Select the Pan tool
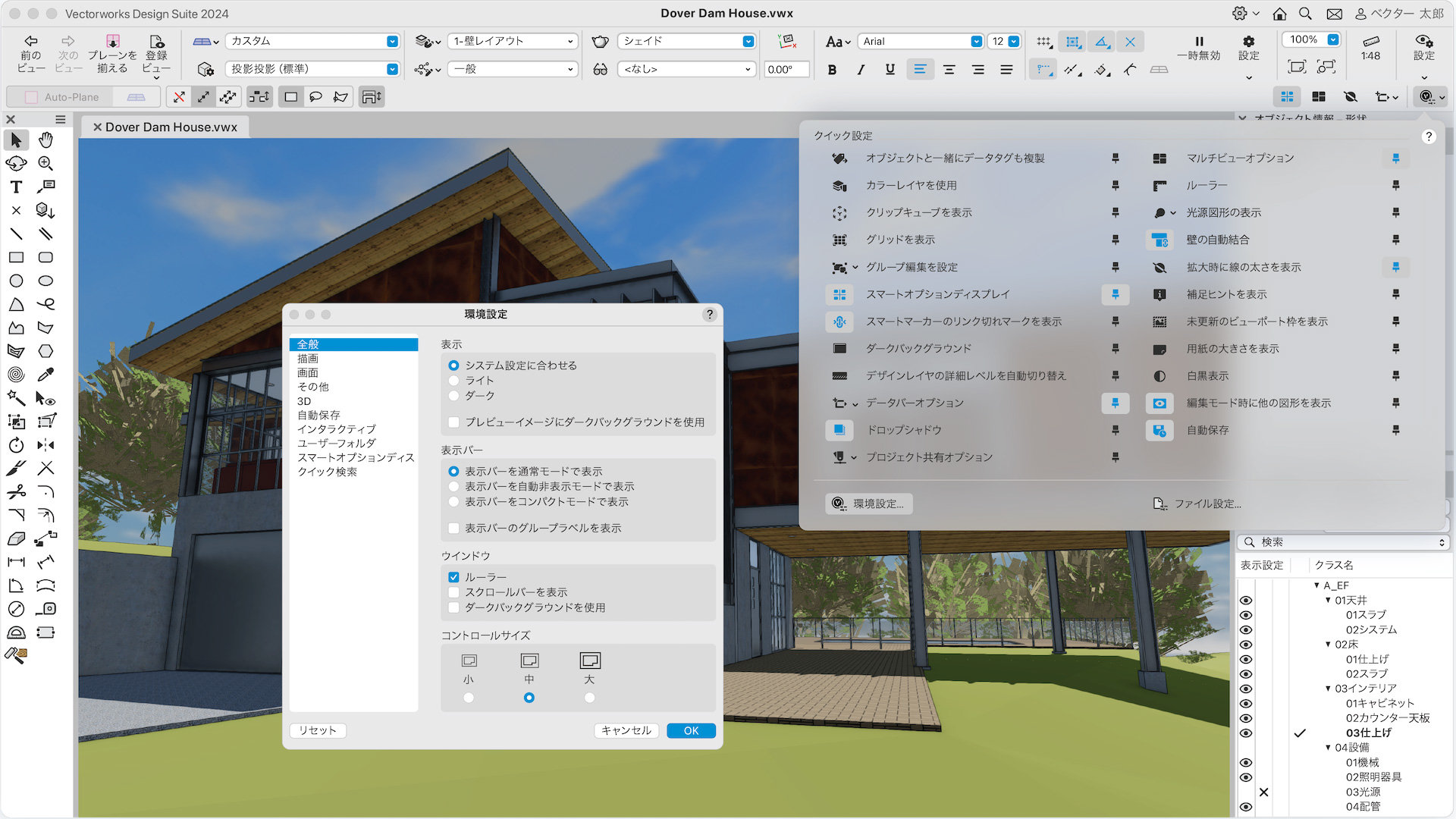The image size is (1456, 819). (45, 140)
